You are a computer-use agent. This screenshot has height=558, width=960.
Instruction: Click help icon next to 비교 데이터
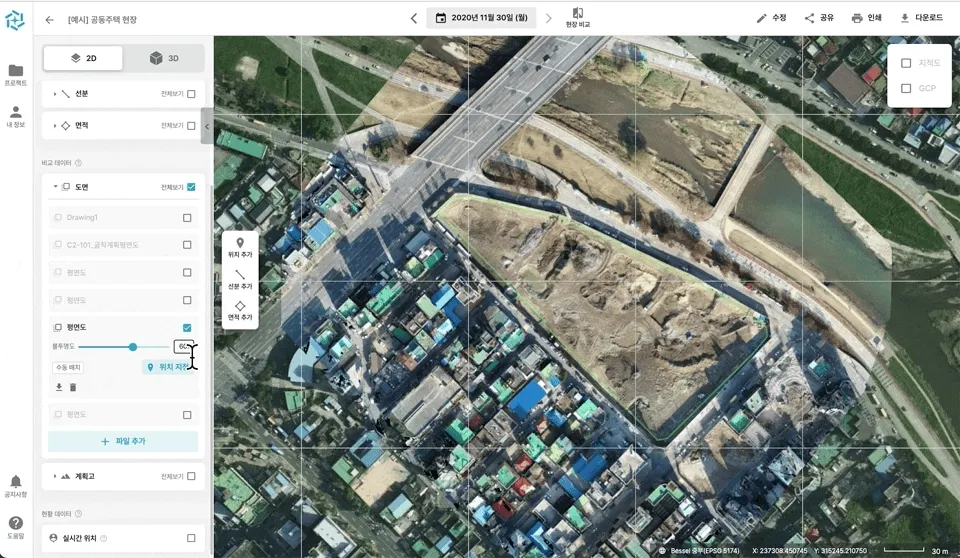coord(78,163)
